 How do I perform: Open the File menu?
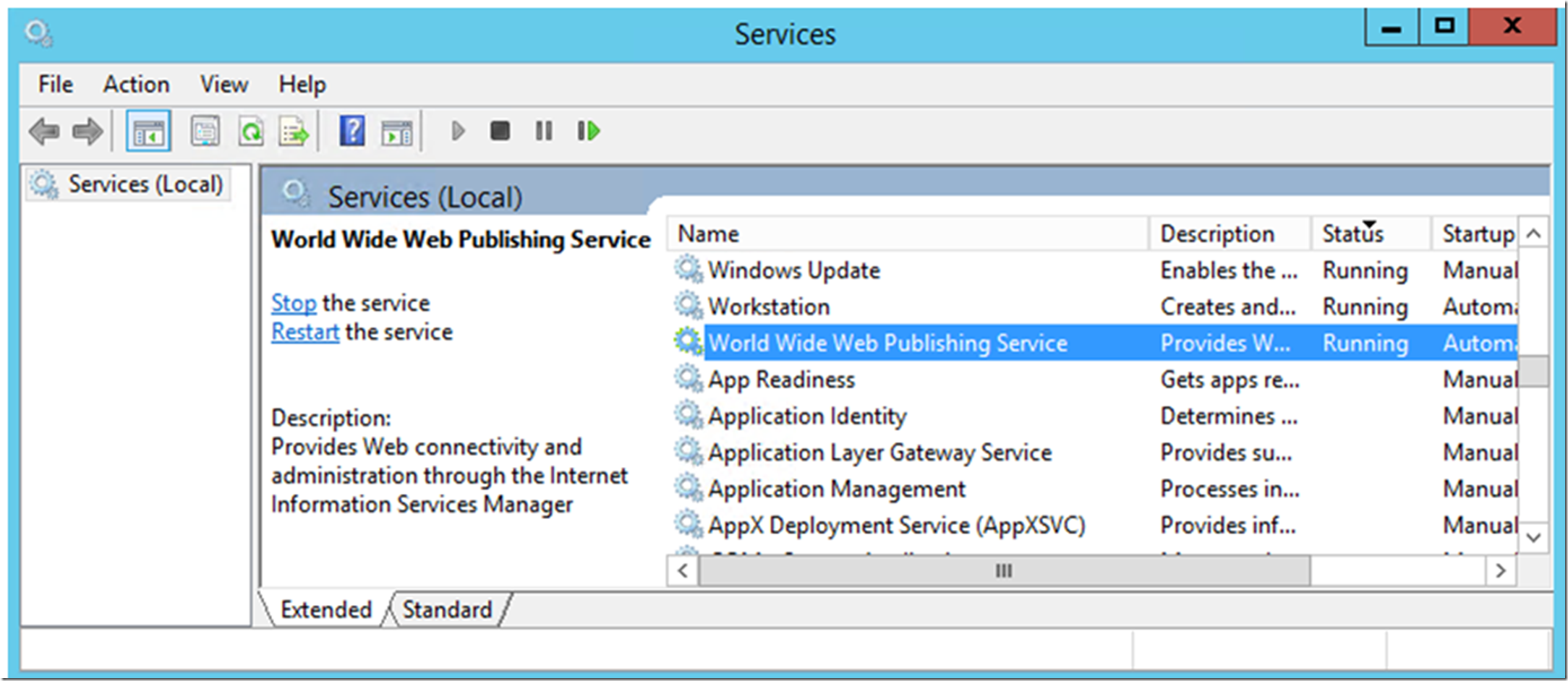56,84
